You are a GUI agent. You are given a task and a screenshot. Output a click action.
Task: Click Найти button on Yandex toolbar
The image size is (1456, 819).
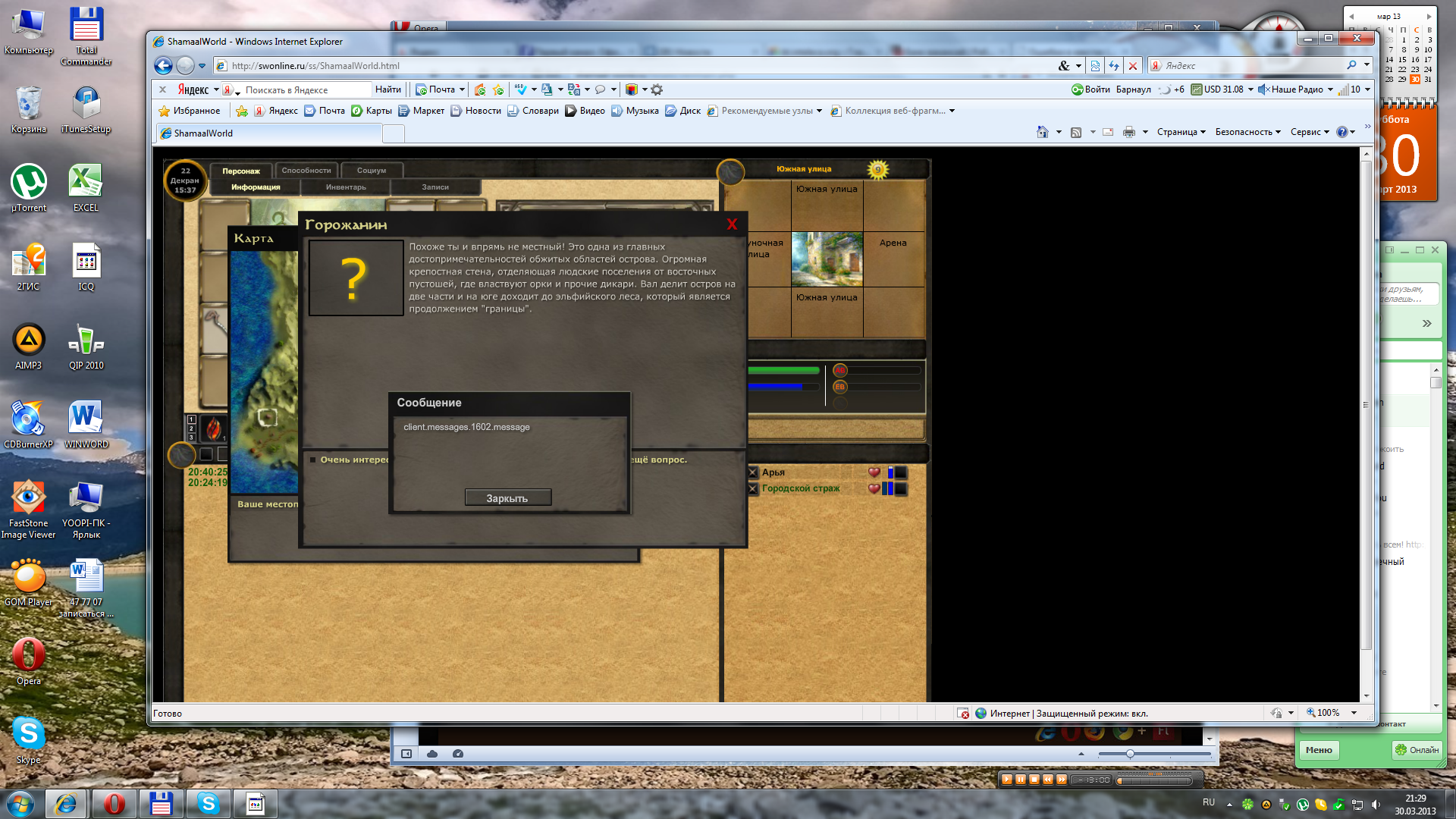click(388, 89)
